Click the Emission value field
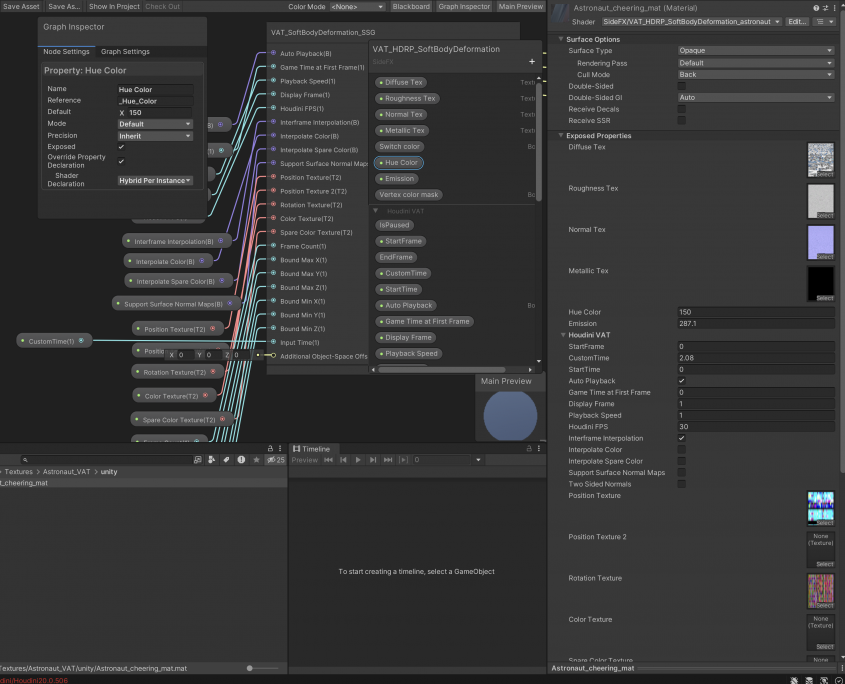Viewport: 845px width, 684px height. (756, 324)
